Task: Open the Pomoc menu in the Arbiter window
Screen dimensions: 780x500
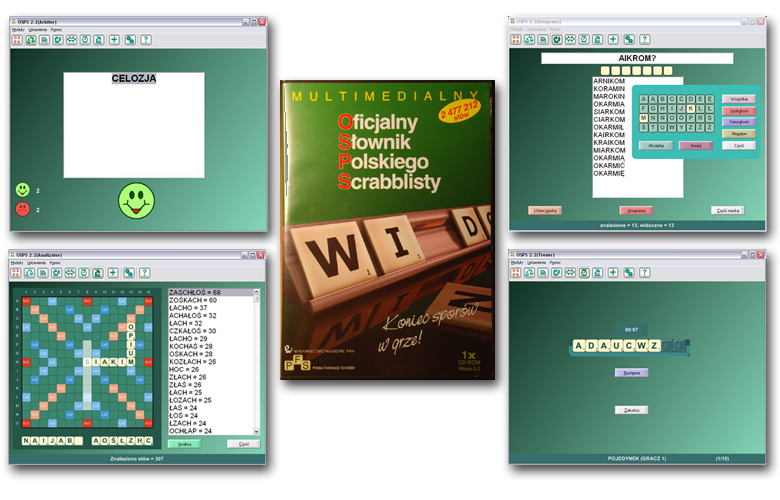Action: coord(56,30)
